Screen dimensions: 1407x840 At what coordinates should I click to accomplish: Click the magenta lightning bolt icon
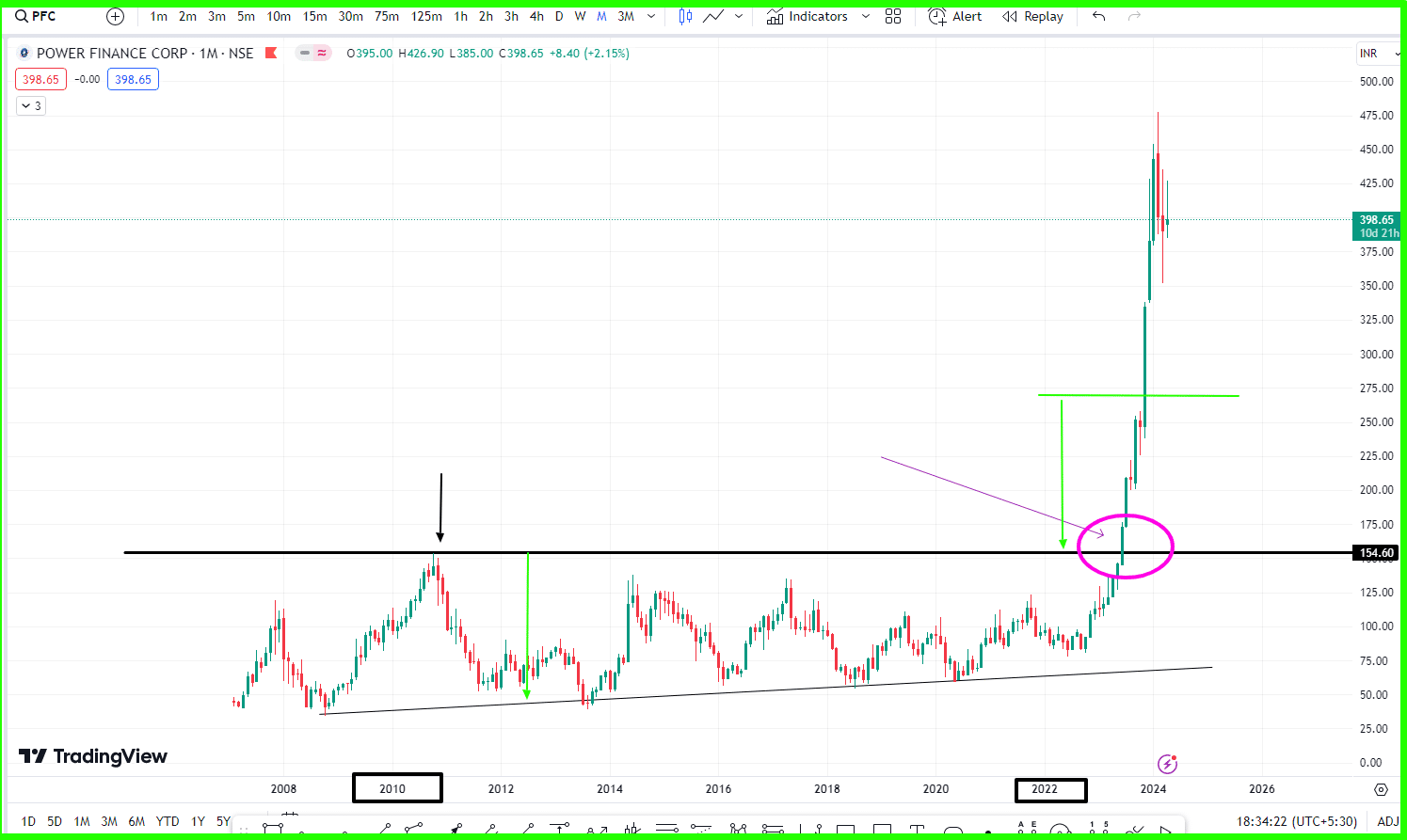click(x=1167, y=764)
